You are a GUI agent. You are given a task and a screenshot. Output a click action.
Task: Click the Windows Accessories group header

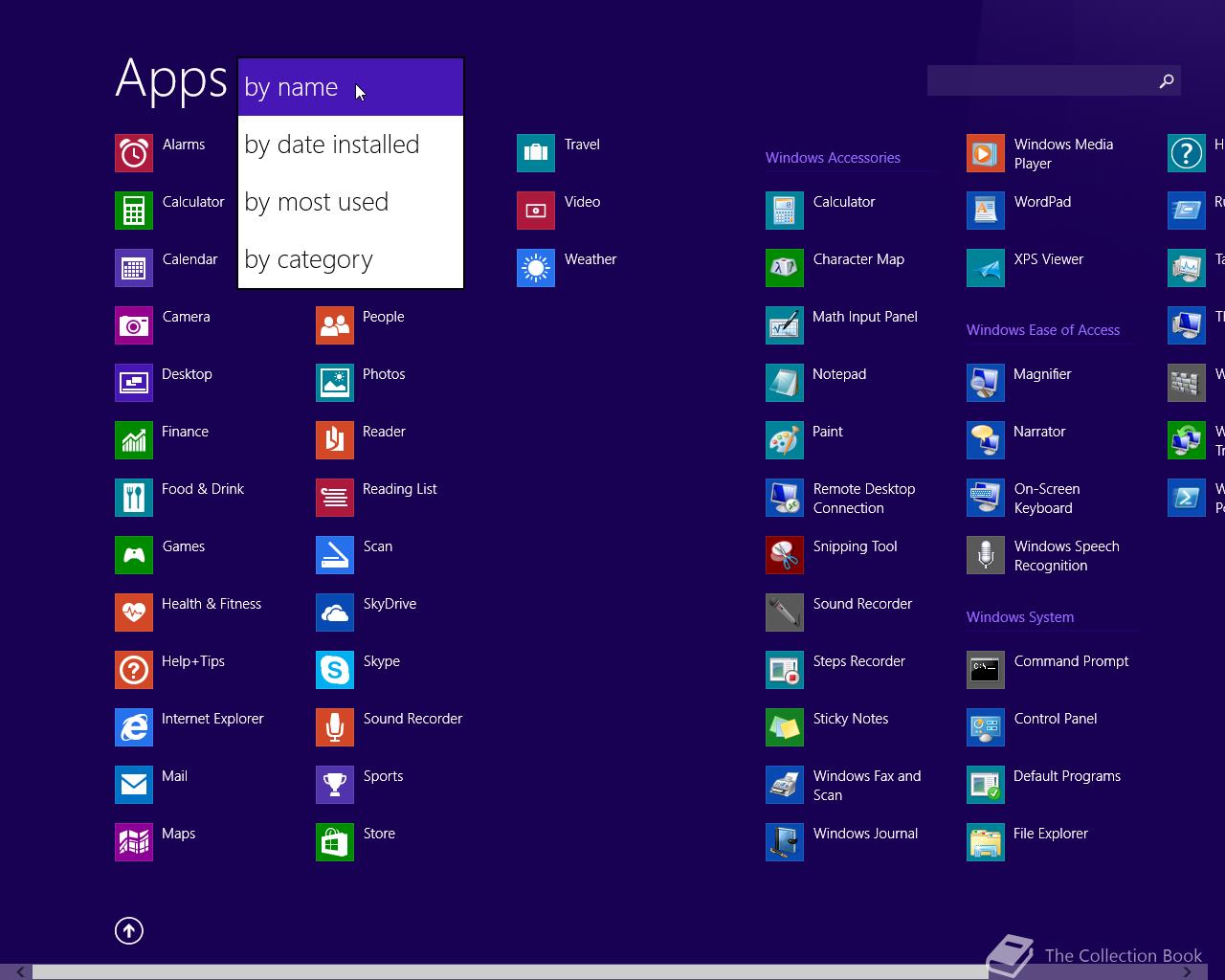pyautogui.click(x=833, y=158)
